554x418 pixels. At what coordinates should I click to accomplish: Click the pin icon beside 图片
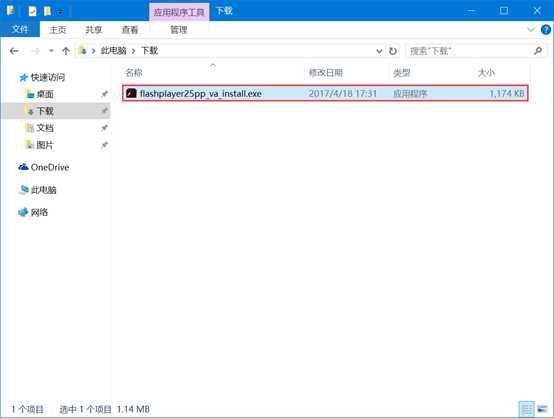click(104, 145)
